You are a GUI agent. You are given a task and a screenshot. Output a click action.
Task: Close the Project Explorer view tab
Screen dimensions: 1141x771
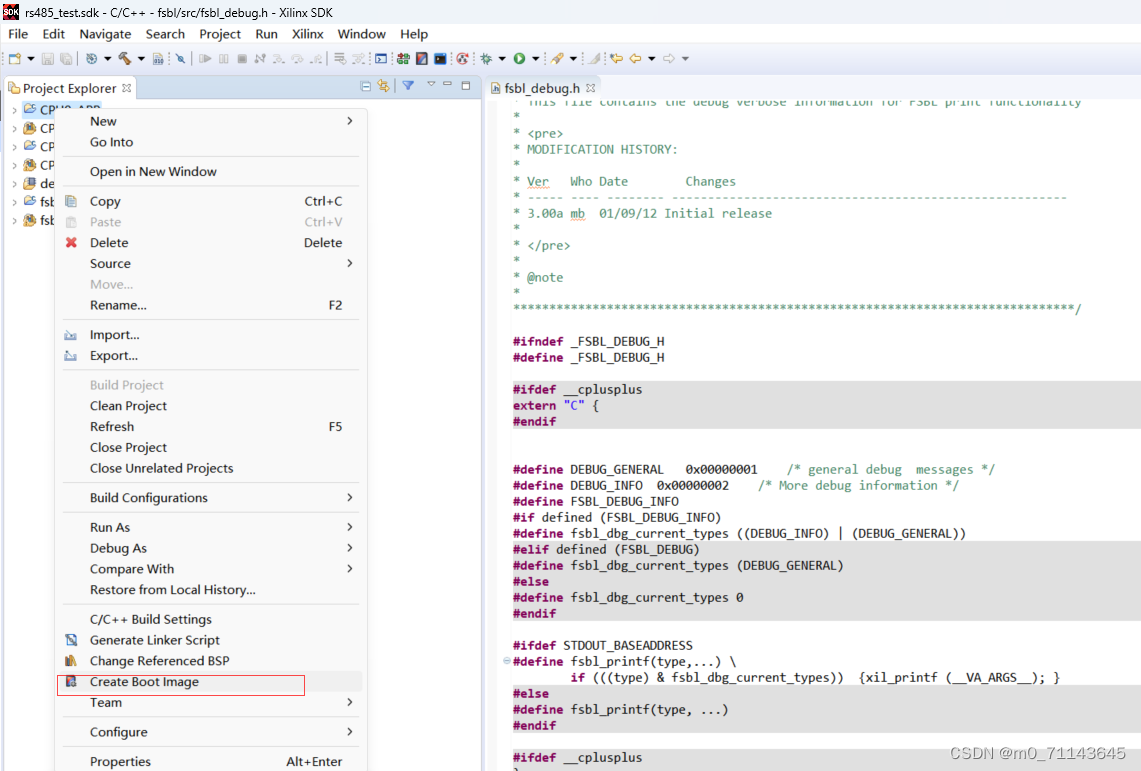click(126, 88)
